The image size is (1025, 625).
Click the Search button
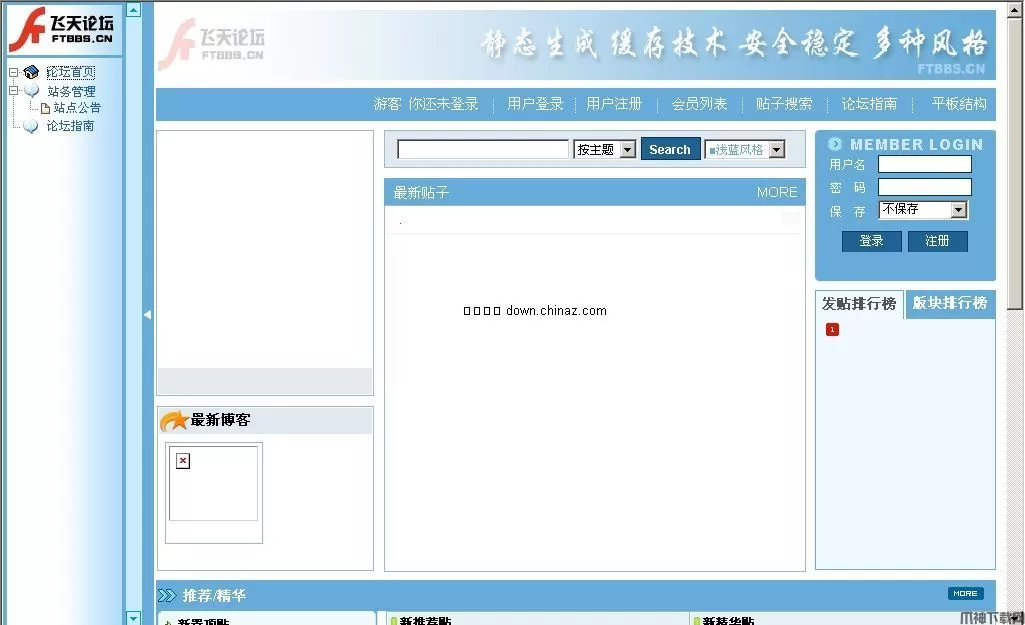click(669, 149)
